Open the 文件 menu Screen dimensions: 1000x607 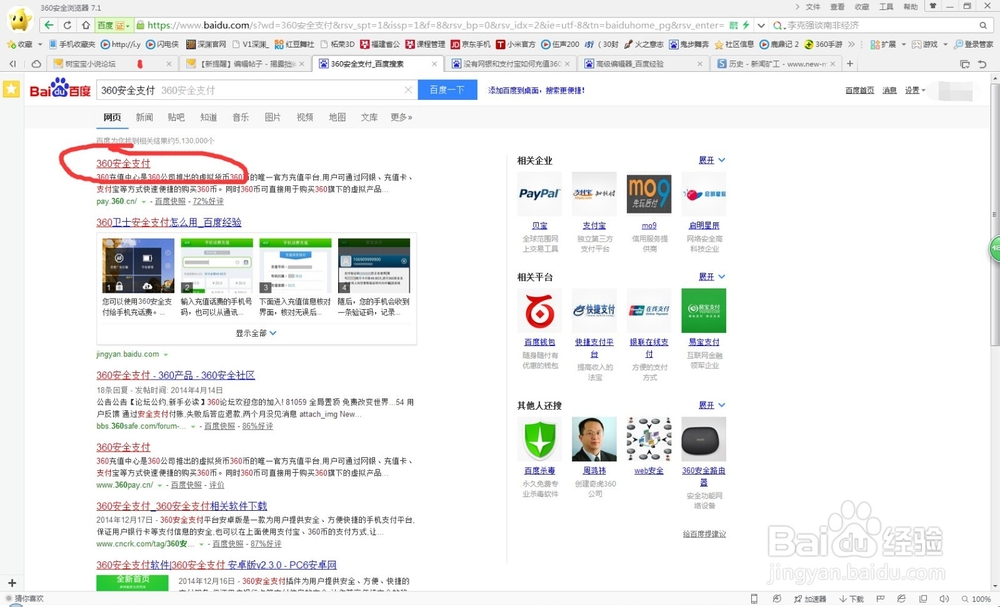tap(813, 6)
